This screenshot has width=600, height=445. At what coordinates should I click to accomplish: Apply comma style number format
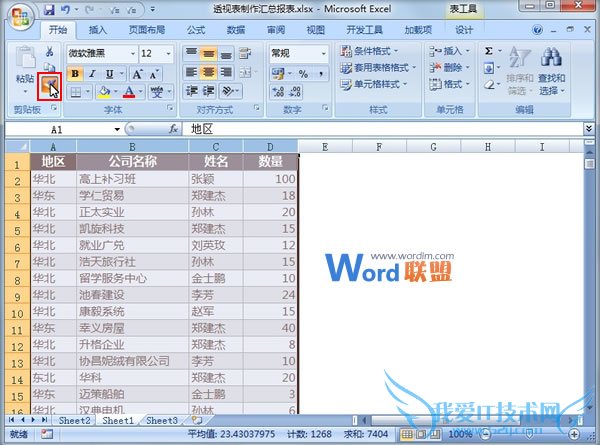[x=321, y=74]
